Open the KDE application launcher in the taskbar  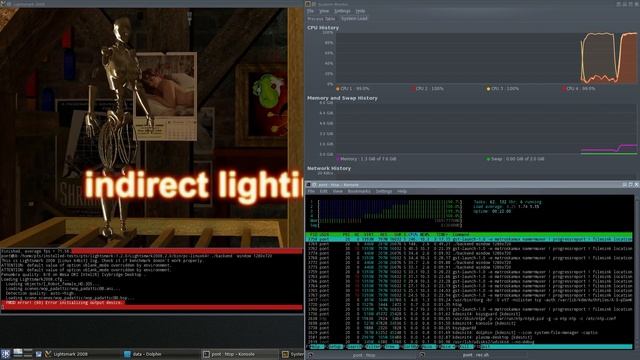tap(5, 354)
